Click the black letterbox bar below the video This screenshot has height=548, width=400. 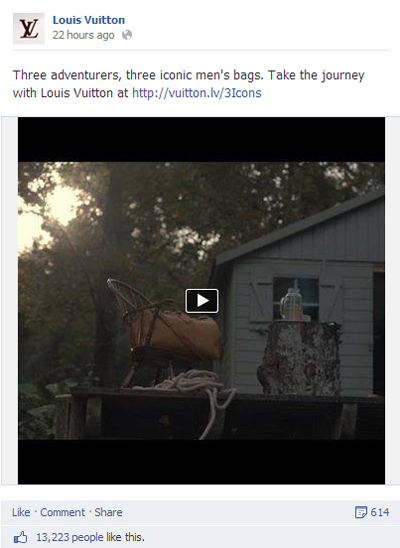click(202, 462)
